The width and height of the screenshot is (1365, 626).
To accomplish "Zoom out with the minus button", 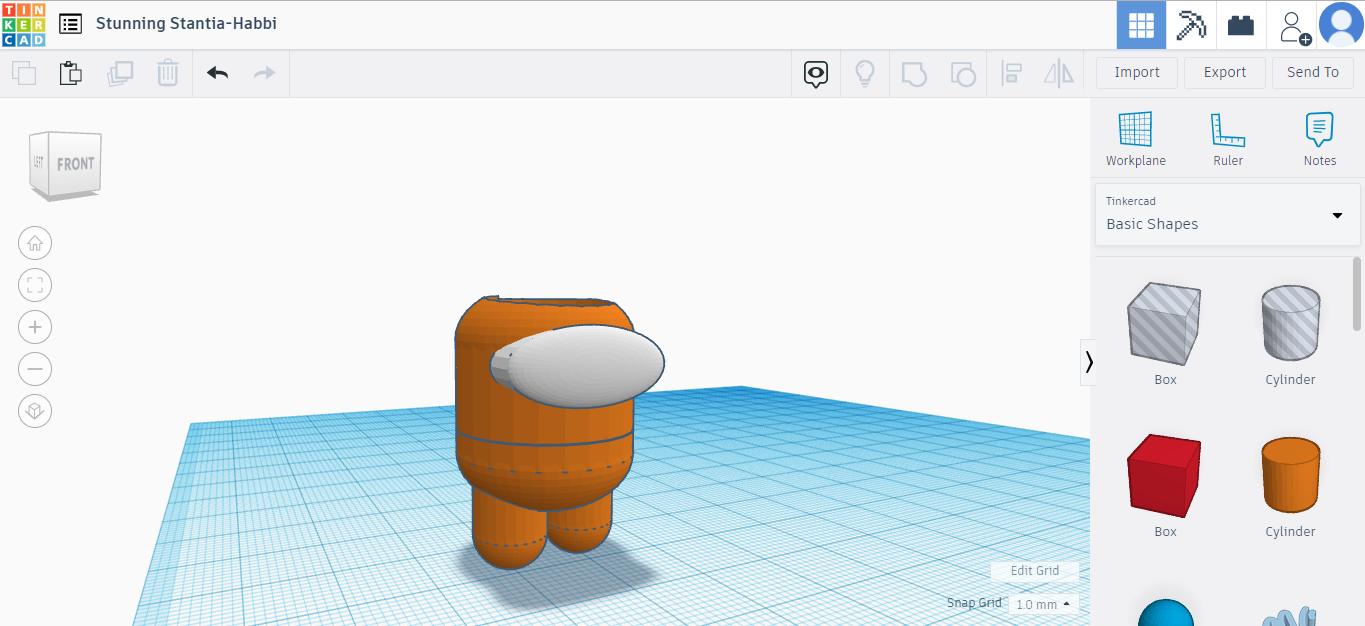I will 35,369.
